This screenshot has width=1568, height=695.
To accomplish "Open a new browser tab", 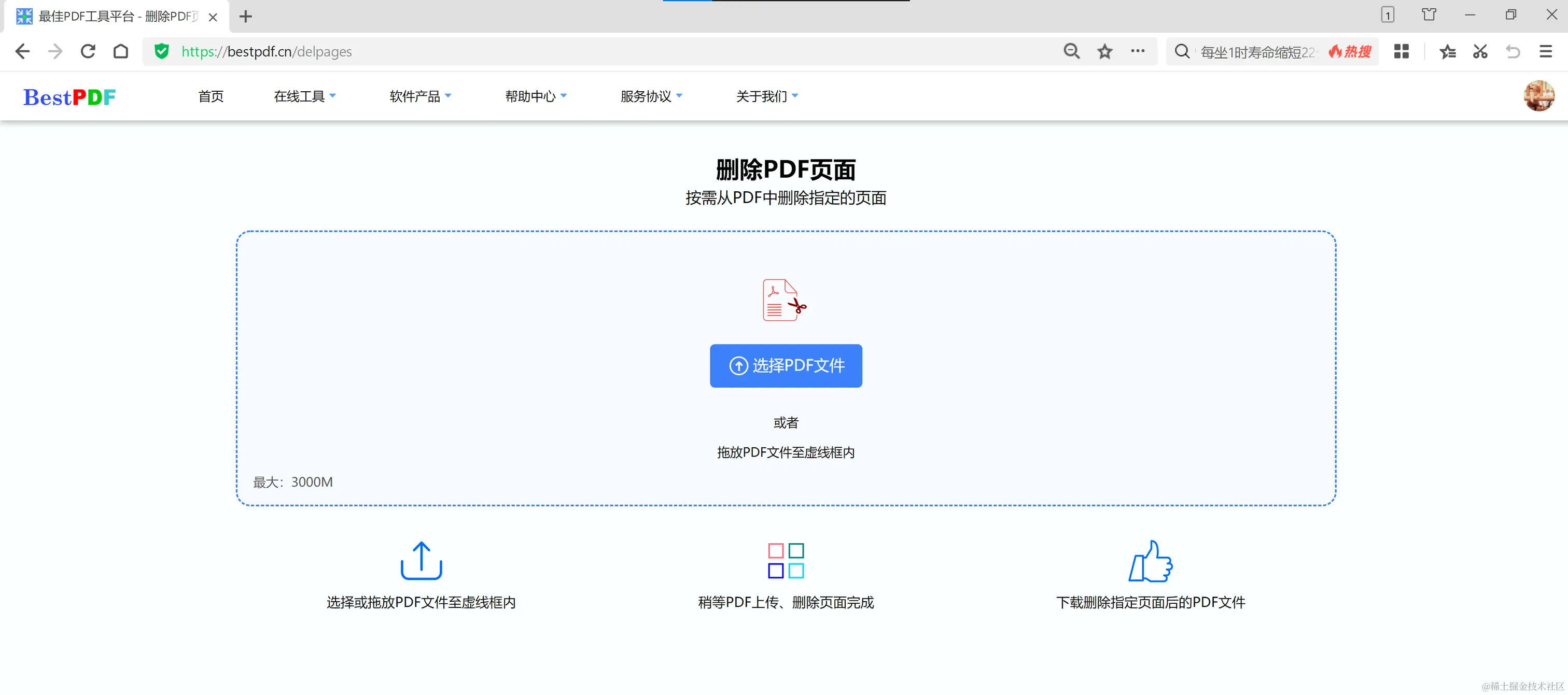I will pos(245,17).
